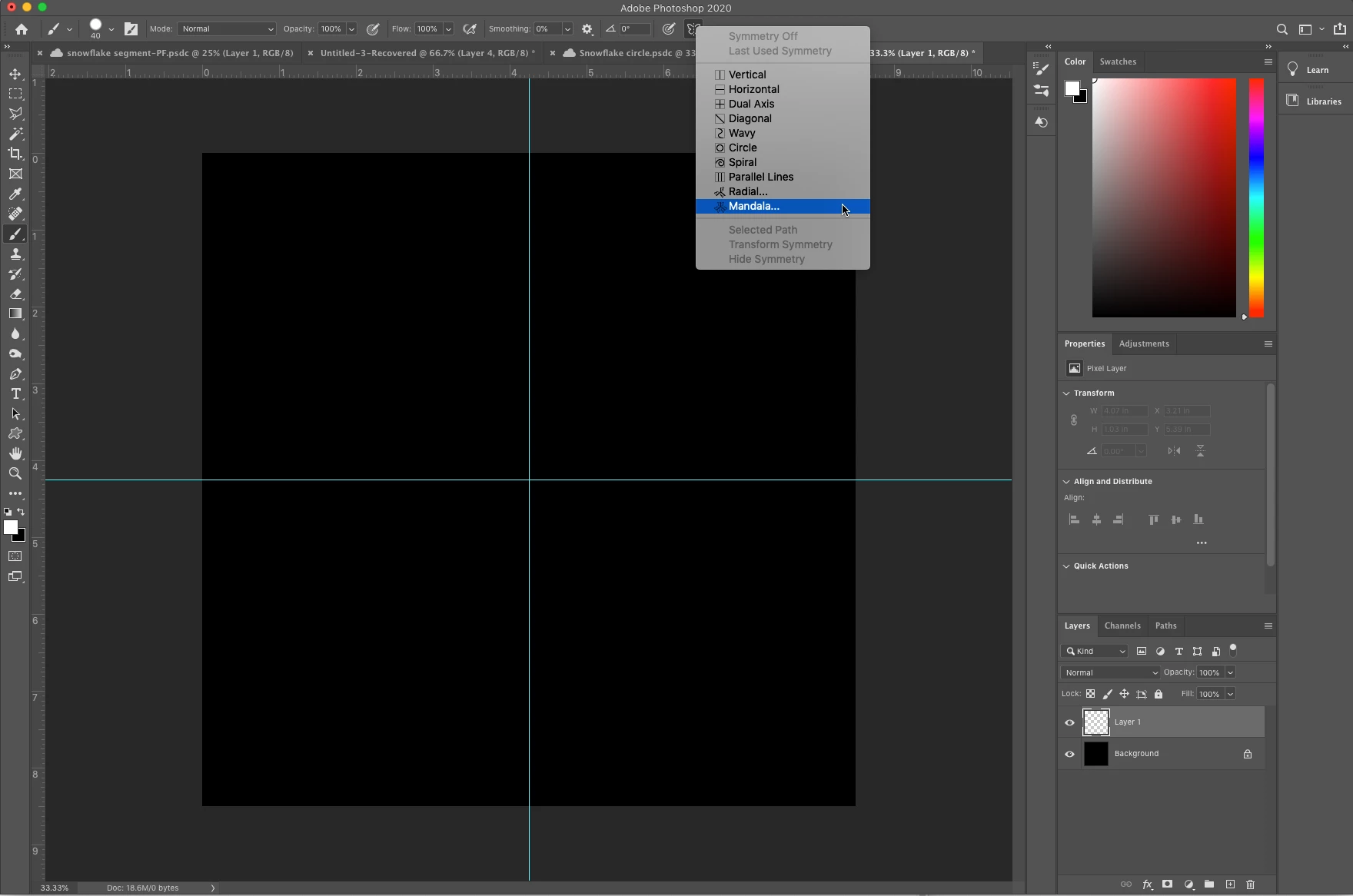Image resolution: width=1353 pixels, height=896 pixels.
Task: Toggle lock transparent pixels button
Action: point(1090,694)
